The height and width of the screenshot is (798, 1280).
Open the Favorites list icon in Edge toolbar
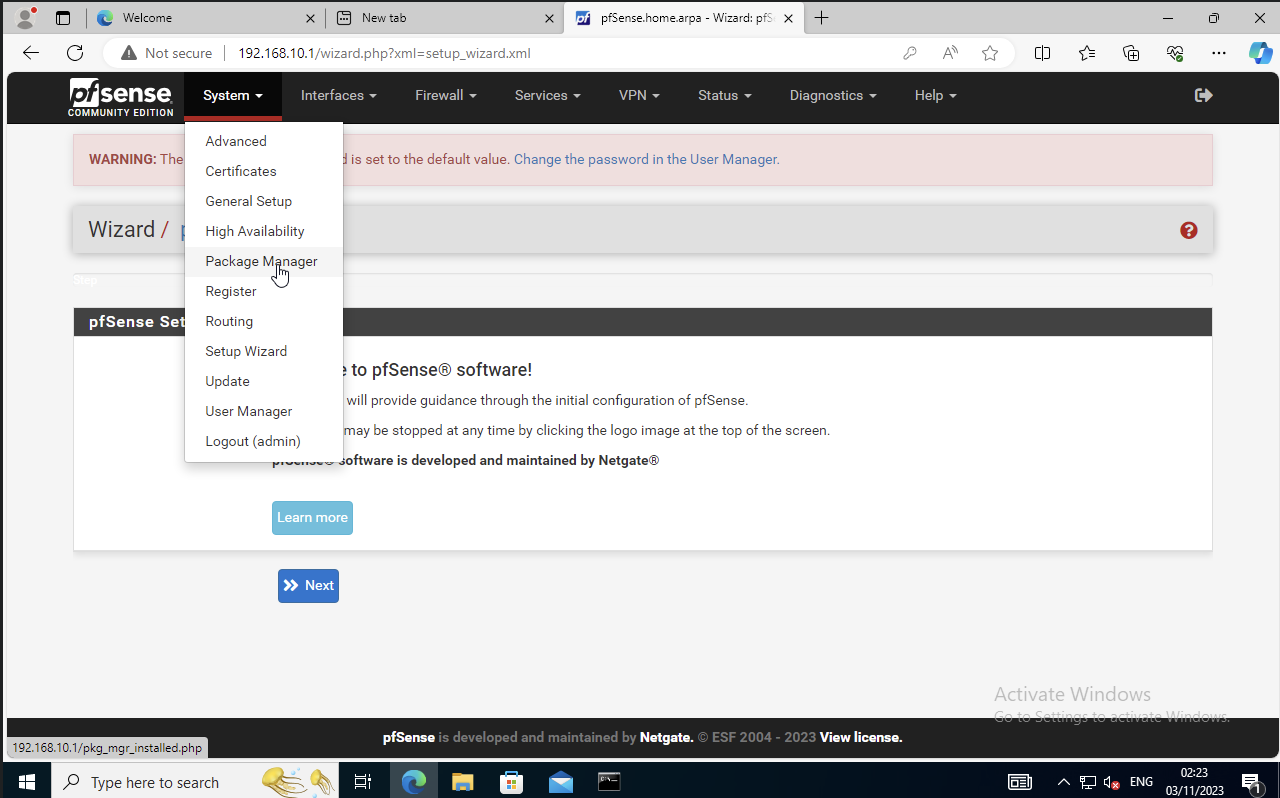pos(1087,53)
